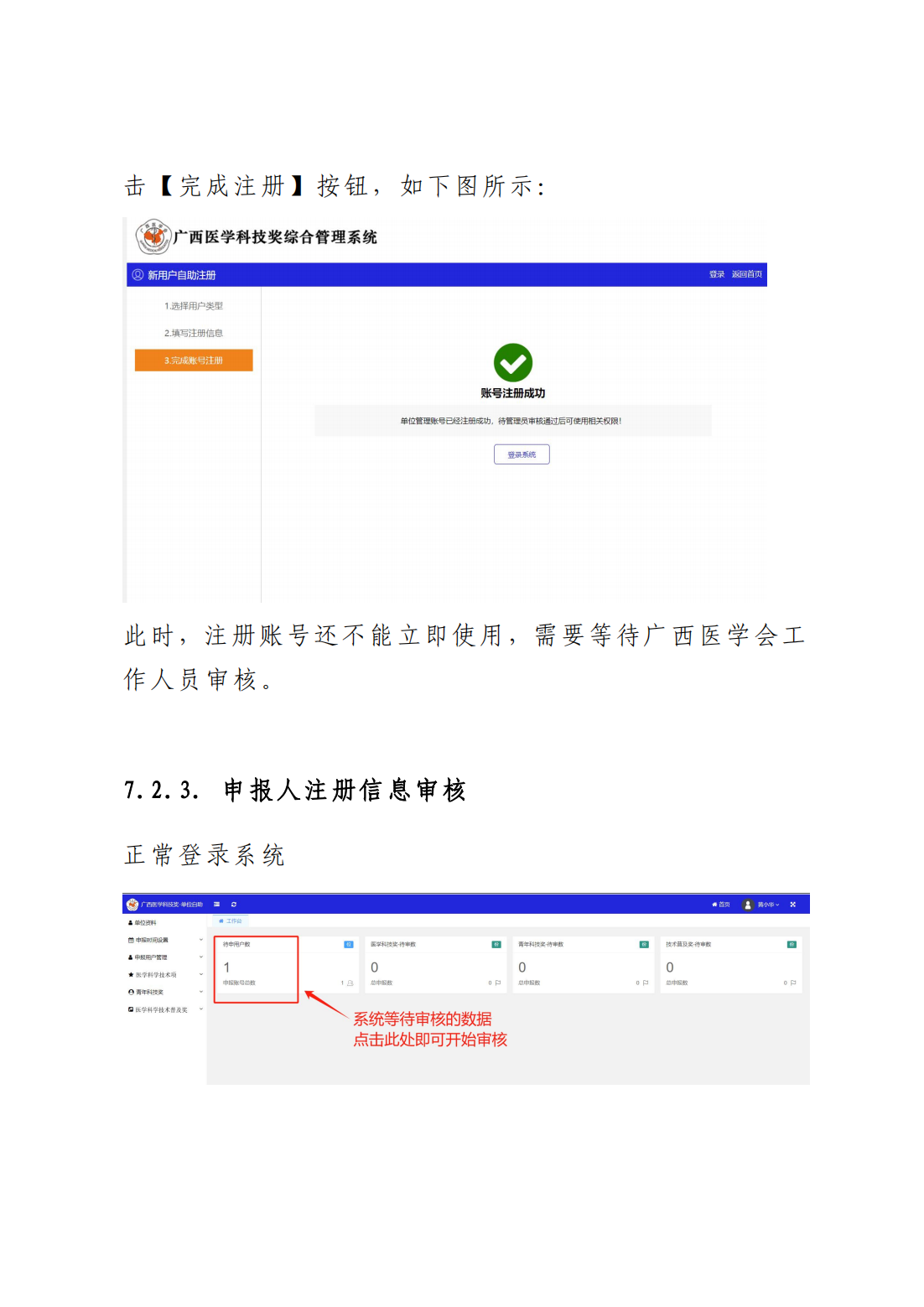Screen dimensions: 924x1307
Task: Open 医学科学技术普及奖 sidebar menu
Action: [158, 1010]
